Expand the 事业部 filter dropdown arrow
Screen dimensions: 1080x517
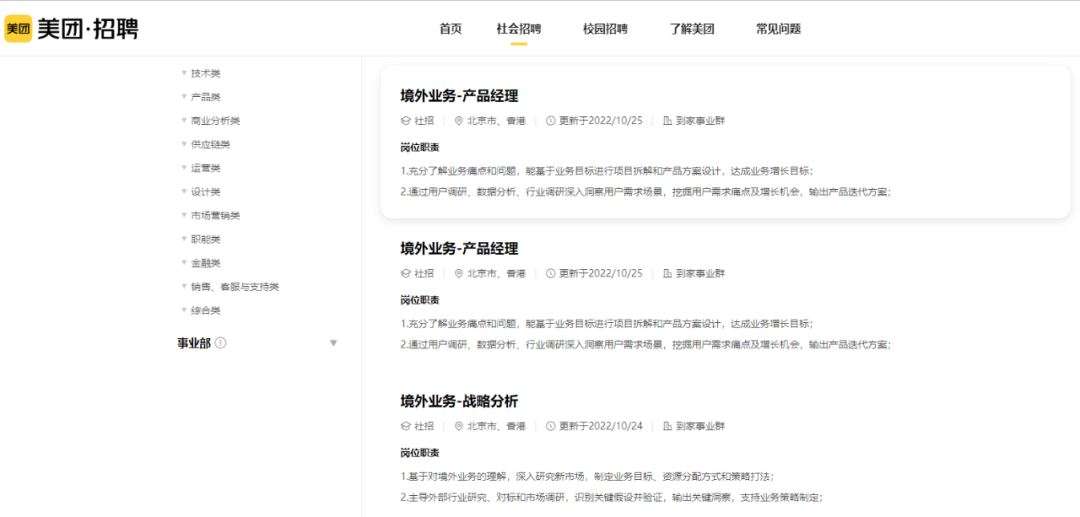click(x=334, y=343)
